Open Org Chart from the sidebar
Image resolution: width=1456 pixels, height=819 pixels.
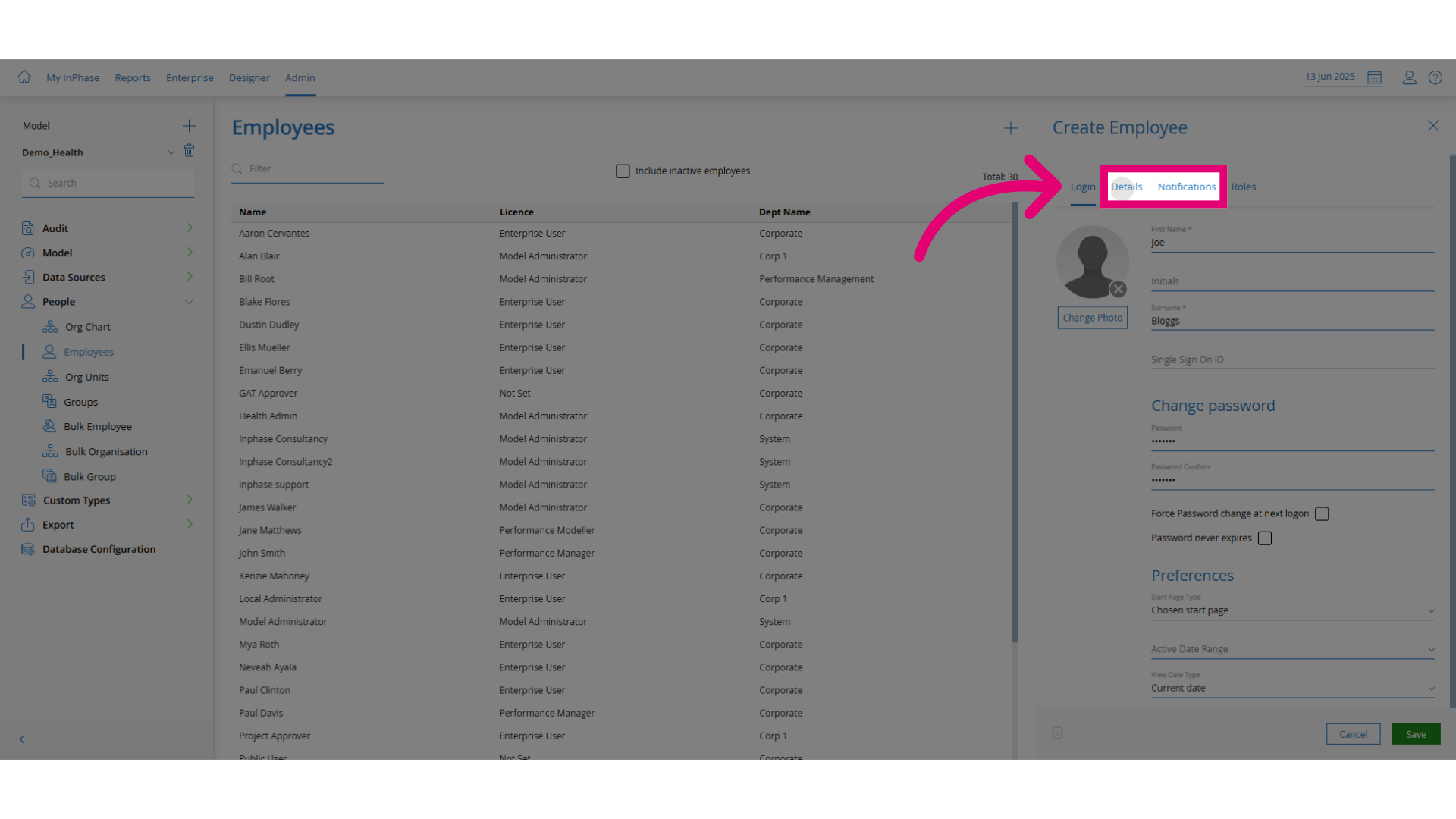[87, 327]
